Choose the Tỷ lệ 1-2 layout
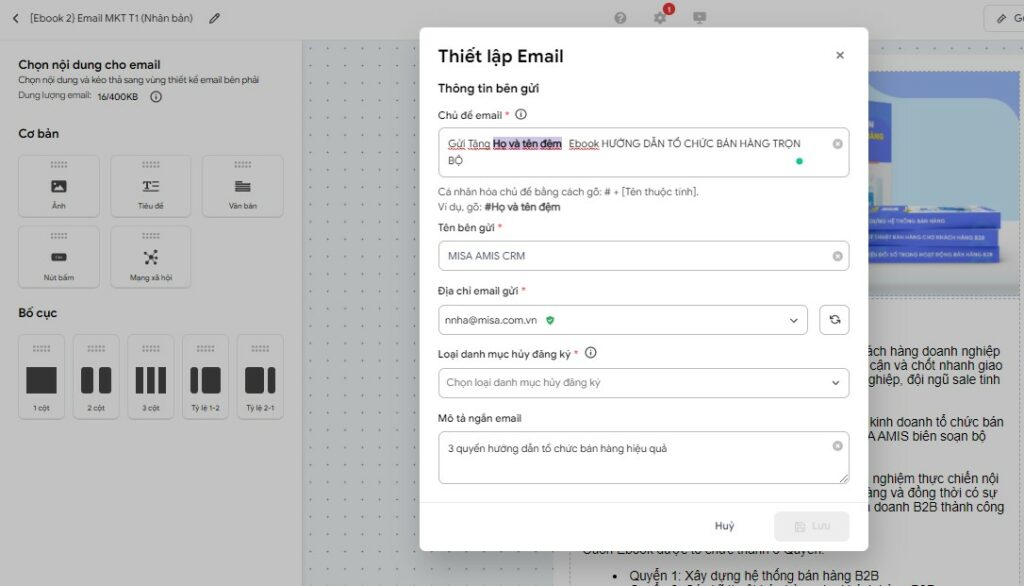1024x586 pixels. point(206,377)
